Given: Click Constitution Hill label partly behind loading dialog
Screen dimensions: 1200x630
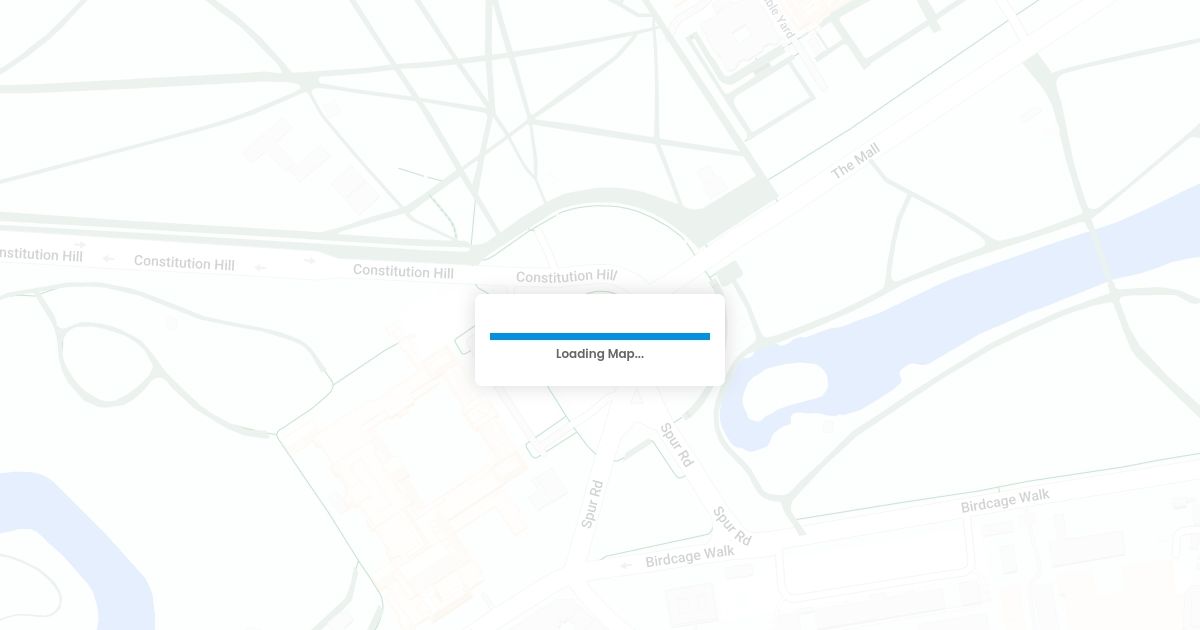Looking at the screenshot, I should 567,276.
